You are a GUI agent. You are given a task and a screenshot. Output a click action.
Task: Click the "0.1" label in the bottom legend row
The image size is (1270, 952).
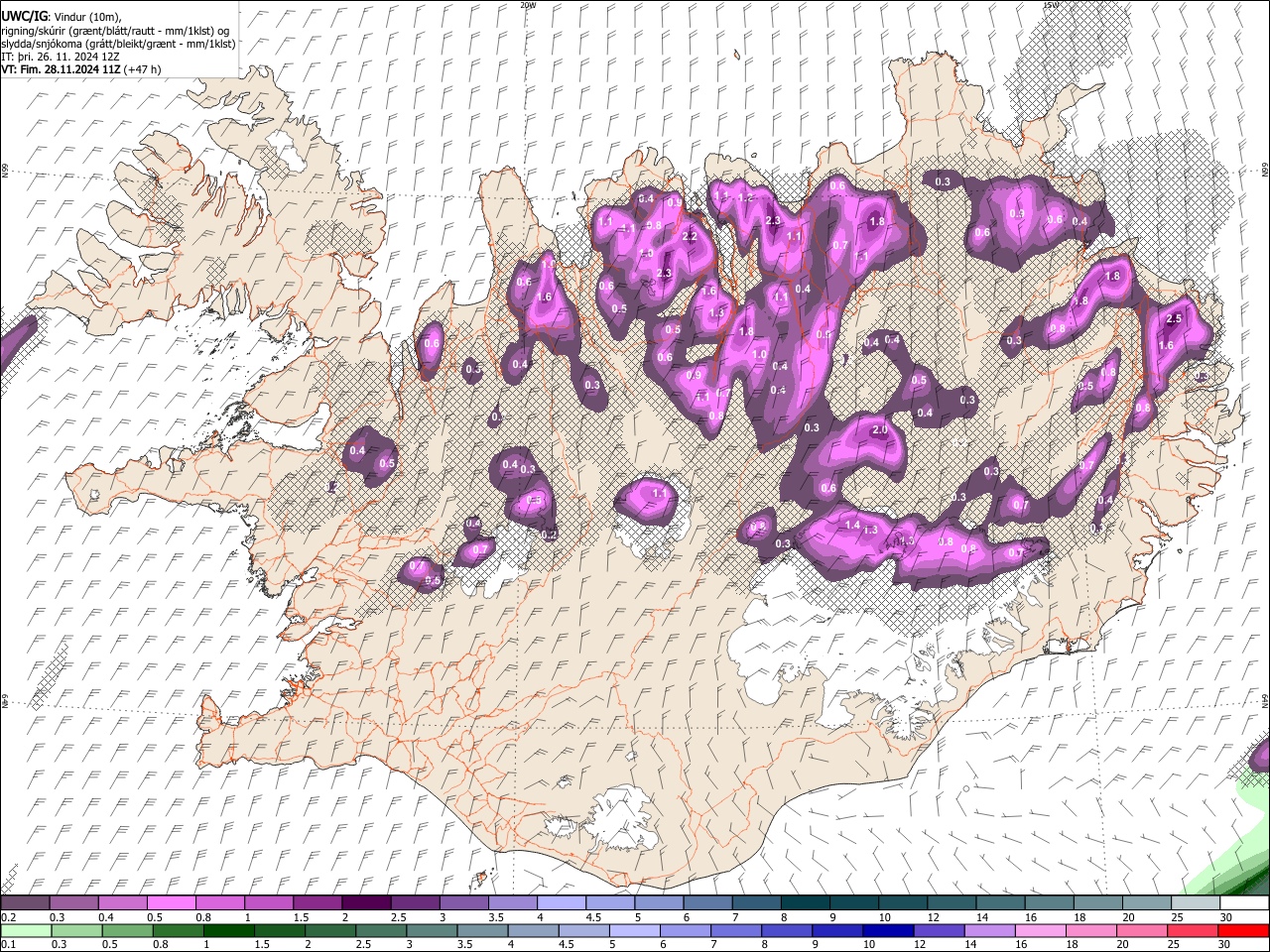pos(8,944)
